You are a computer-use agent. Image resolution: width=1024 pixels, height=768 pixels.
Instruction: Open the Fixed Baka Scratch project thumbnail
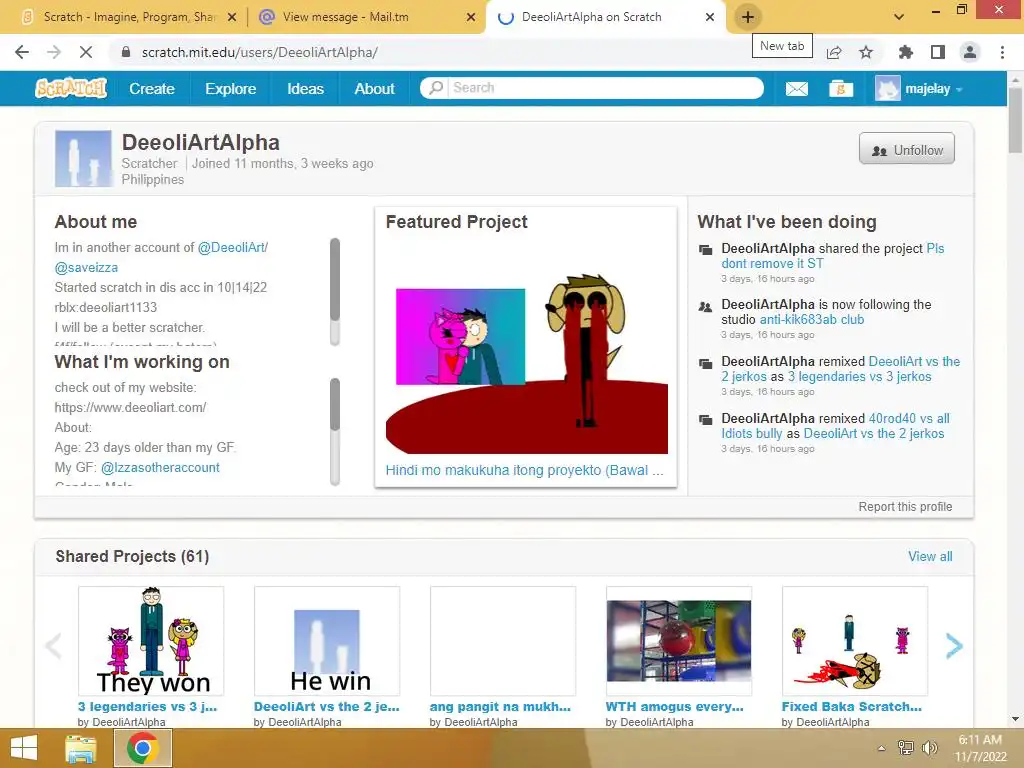[x=855, y=641]
